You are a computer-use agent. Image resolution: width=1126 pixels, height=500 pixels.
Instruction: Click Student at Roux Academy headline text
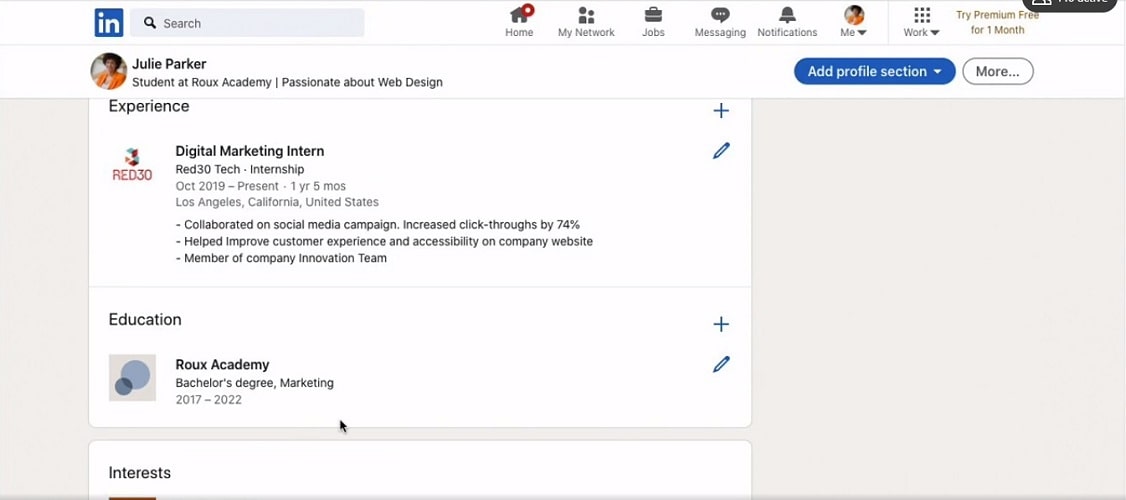coord(287,82)
